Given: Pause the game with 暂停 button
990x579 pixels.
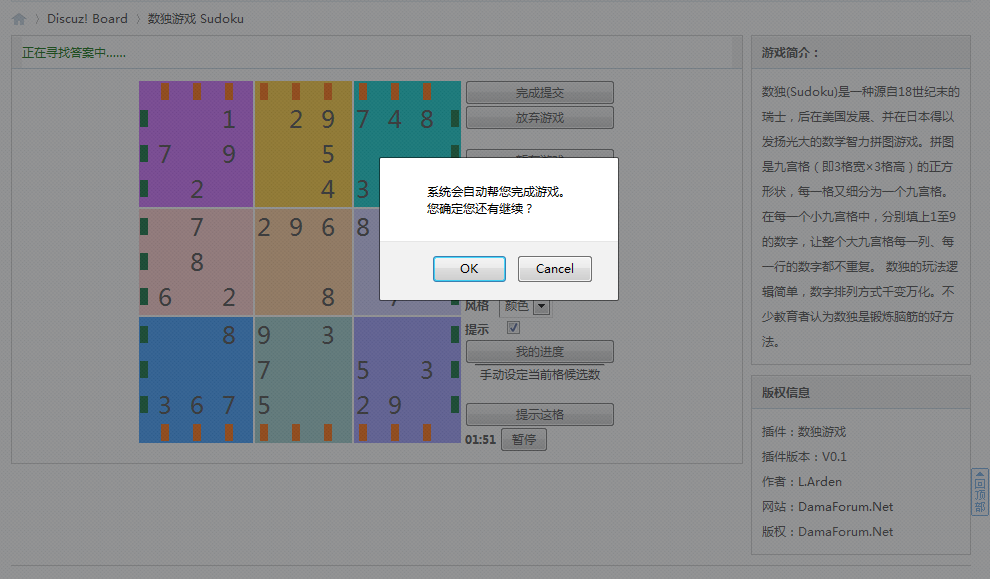Looking at the screenshot, I should click(524, 439).
